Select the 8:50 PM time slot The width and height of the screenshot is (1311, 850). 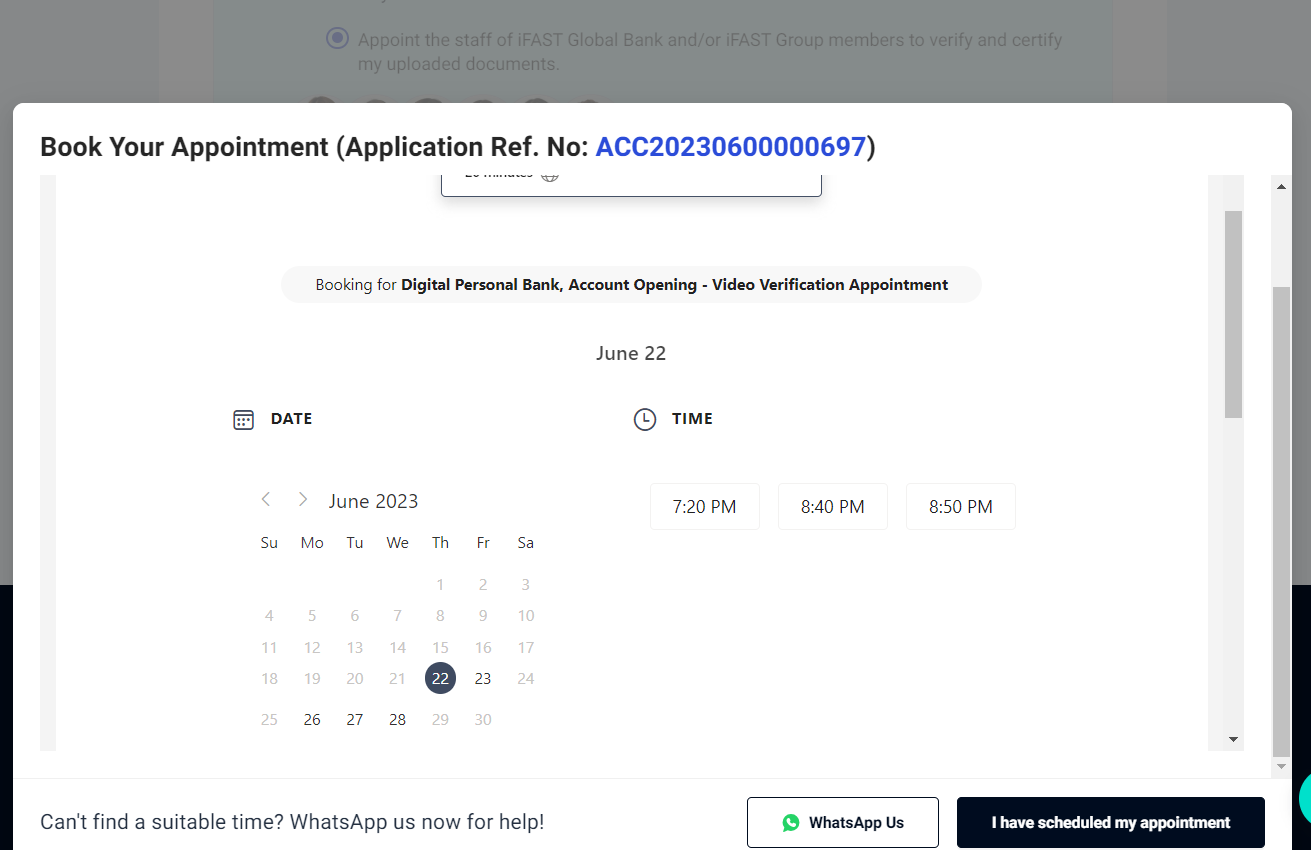tap(960, 507)
